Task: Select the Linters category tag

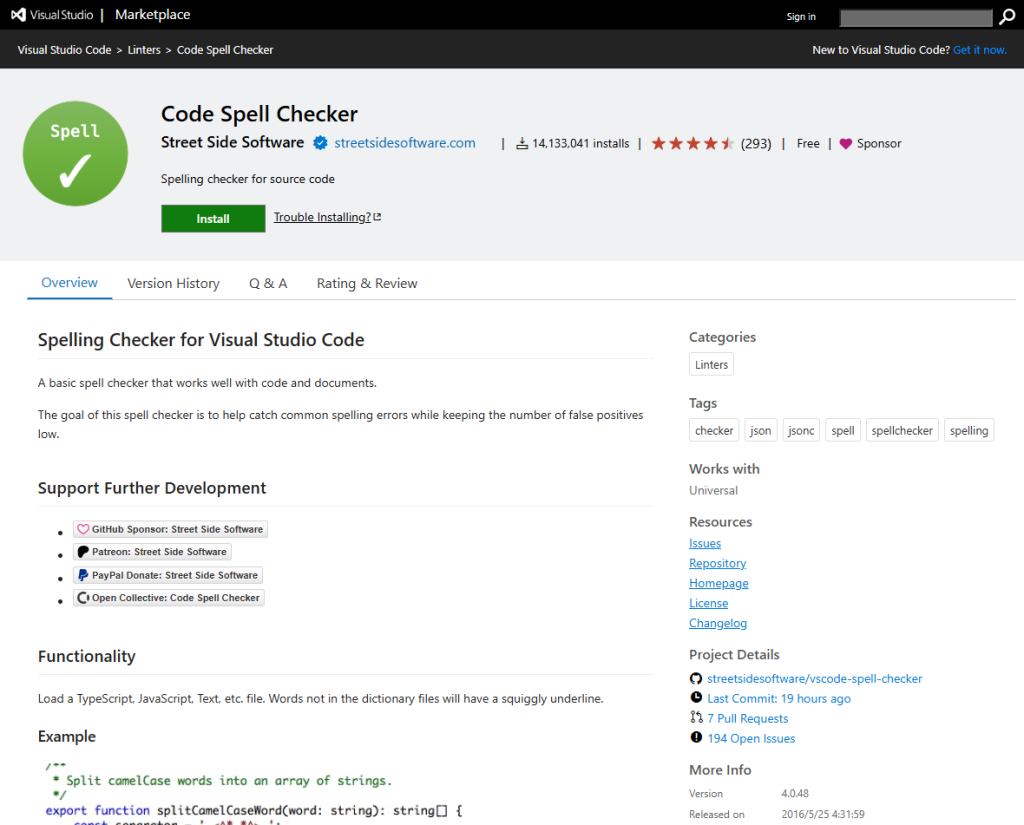Action: click(711, 364)
